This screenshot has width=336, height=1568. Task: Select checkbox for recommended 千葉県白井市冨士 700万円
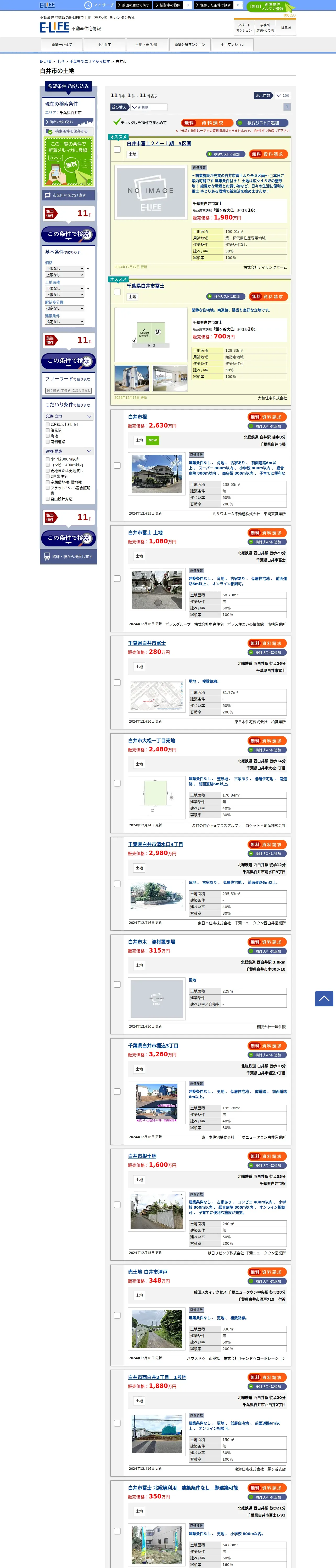(117, 292)
